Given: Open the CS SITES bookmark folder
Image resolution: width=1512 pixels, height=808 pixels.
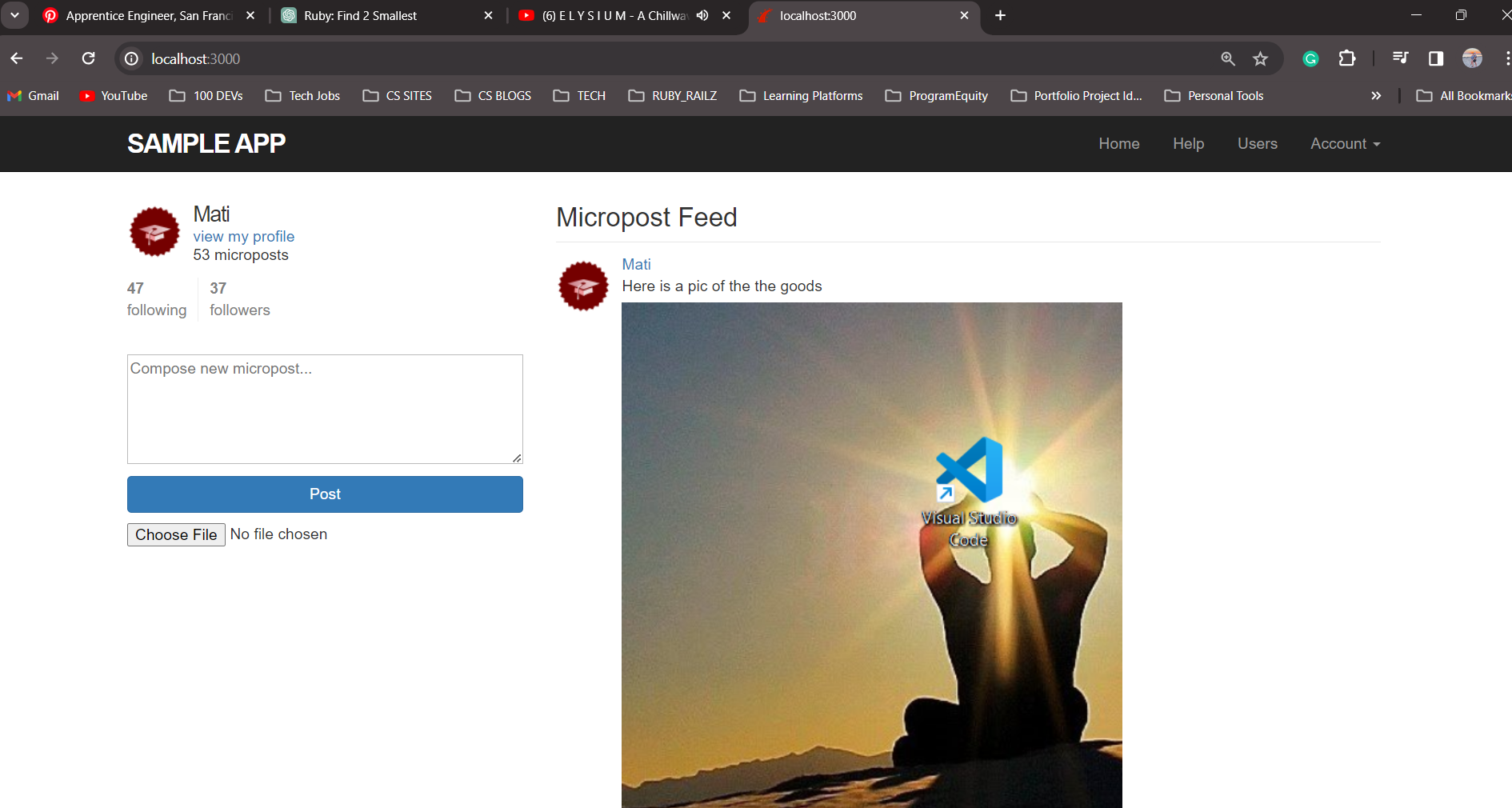Looking at the screenshot, I should (397, 95).
